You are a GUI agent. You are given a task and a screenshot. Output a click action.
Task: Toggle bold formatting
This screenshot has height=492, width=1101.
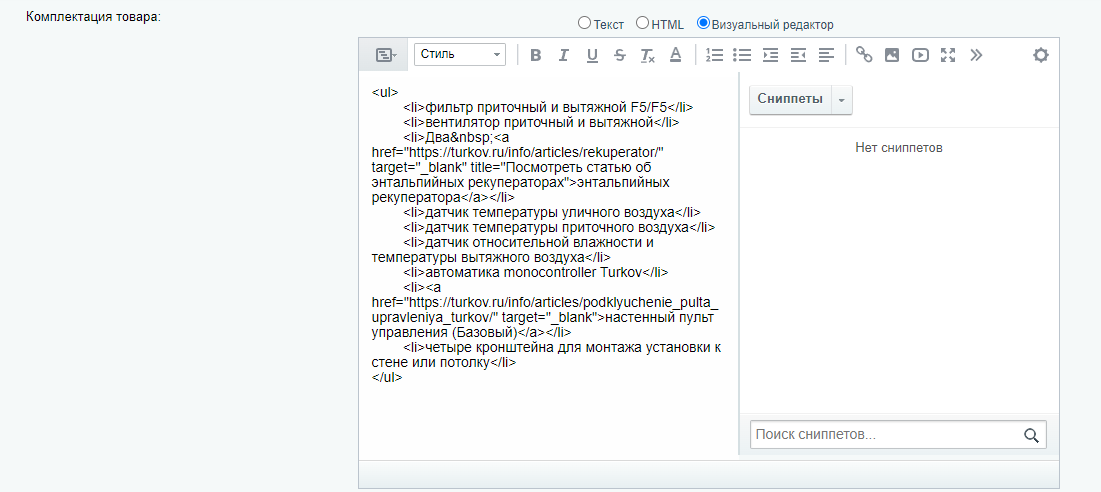tap(535, 55)
